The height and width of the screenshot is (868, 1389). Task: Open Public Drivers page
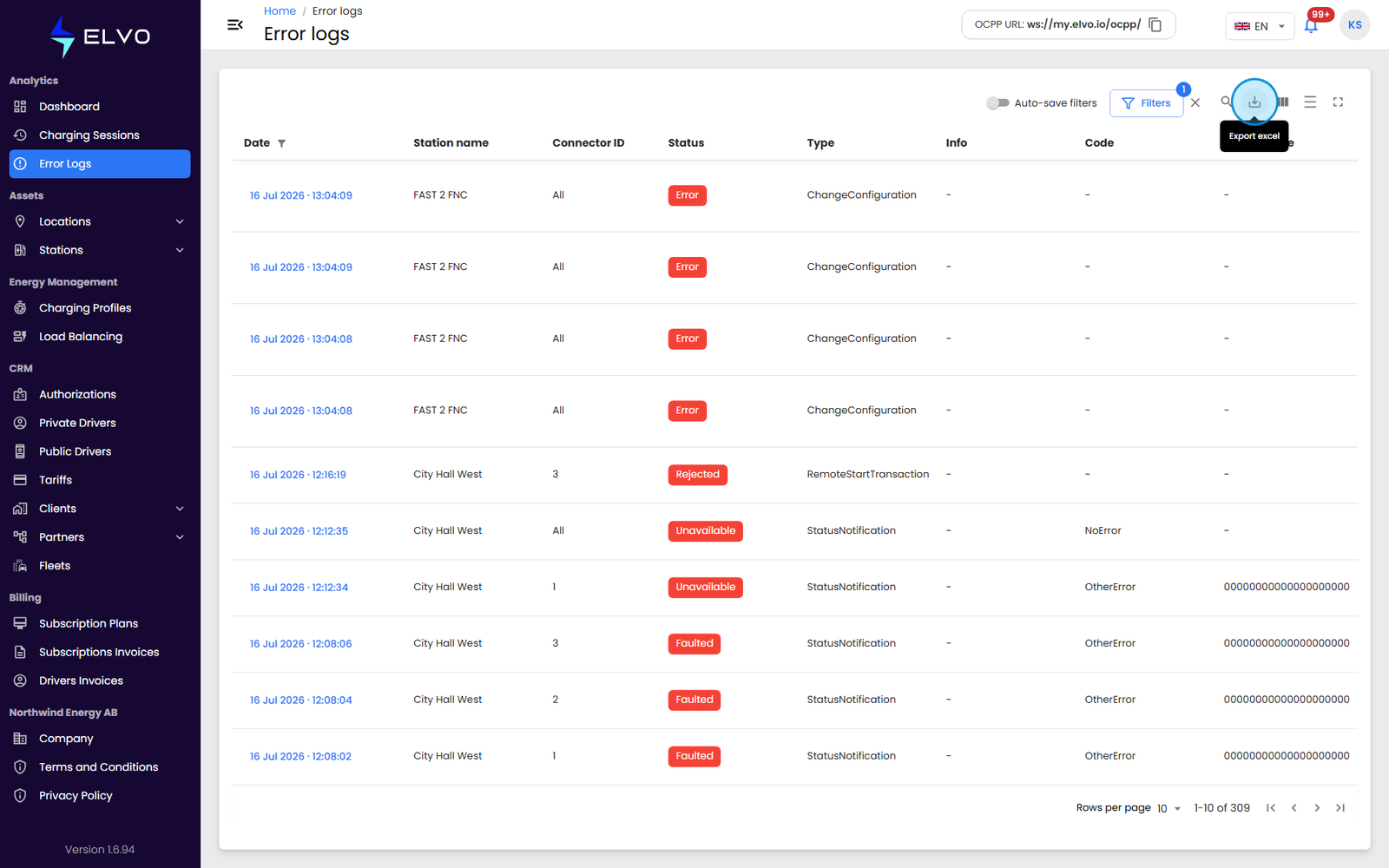(x=100, y=451)
